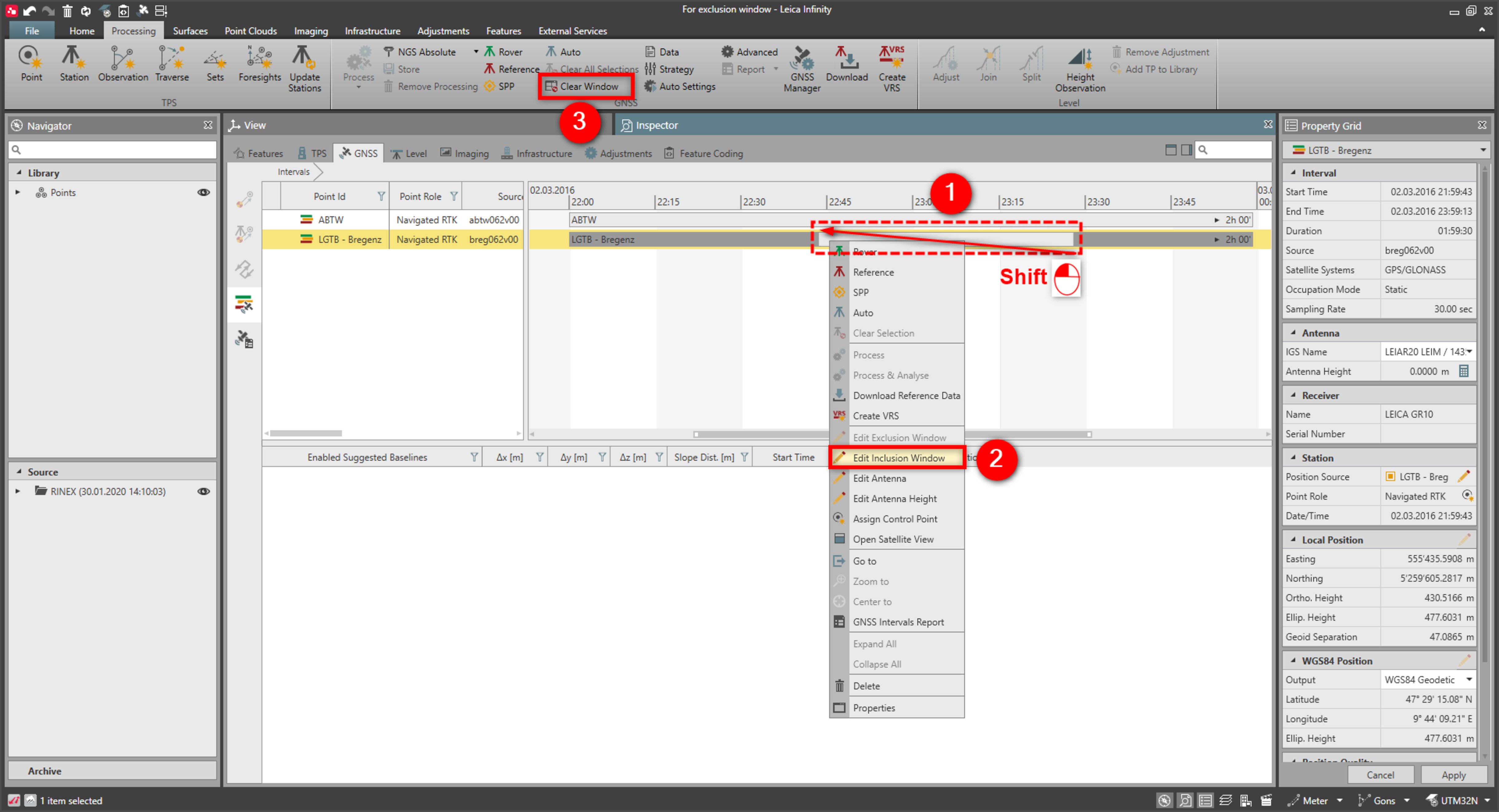Screen dimensions: 1499x812
Task: Expand the Points tree node
Action: [18, 192]
